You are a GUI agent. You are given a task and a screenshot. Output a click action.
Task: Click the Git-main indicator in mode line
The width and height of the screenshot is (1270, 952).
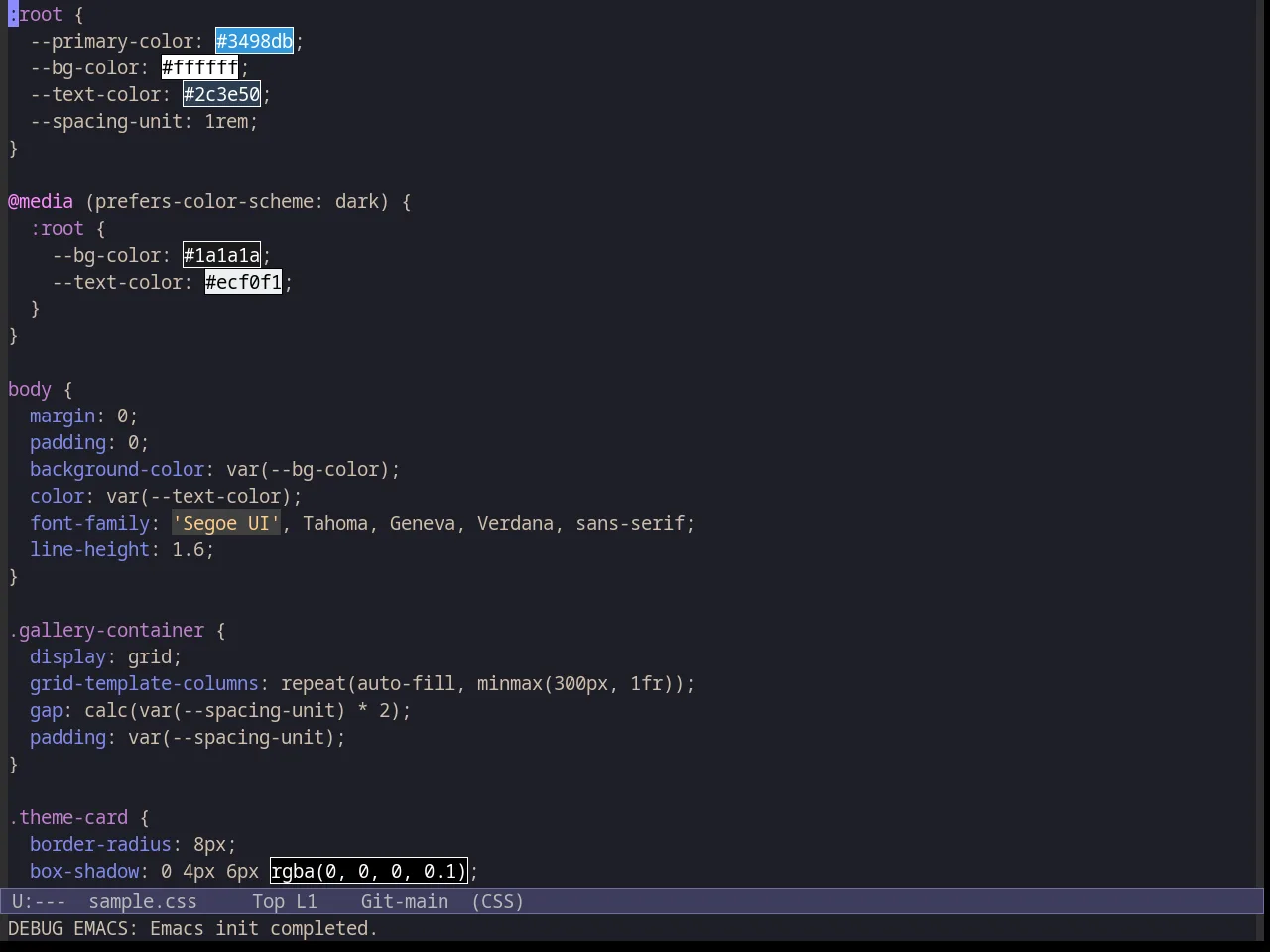(x=405, y=901)
